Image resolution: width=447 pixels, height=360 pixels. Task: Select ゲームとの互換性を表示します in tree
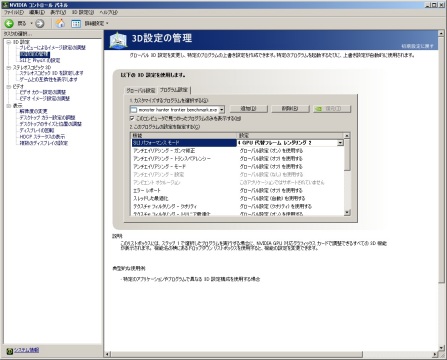(48, 79)
